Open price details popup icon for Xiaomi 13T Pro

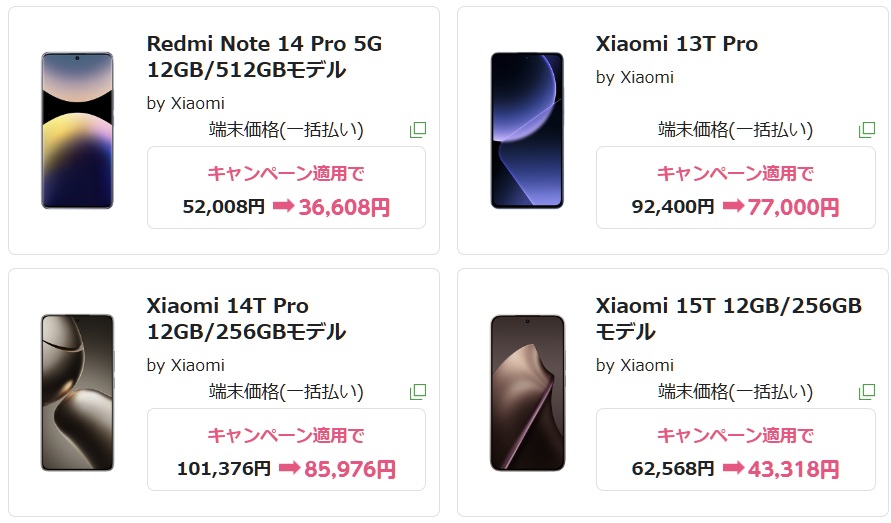click(x=867, y=130)
